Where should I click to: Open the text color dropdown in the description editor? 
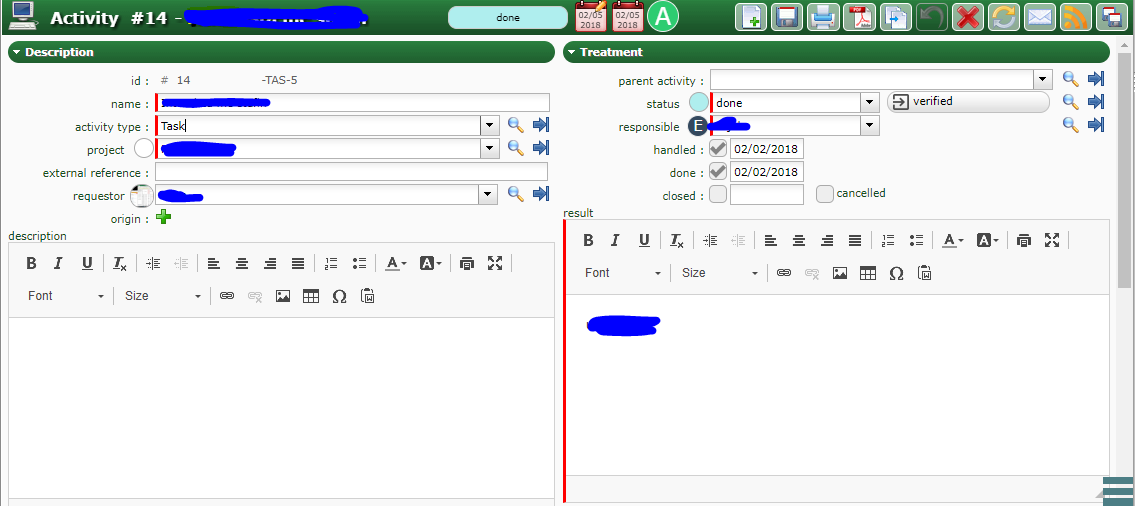click(x=395, y=263)
